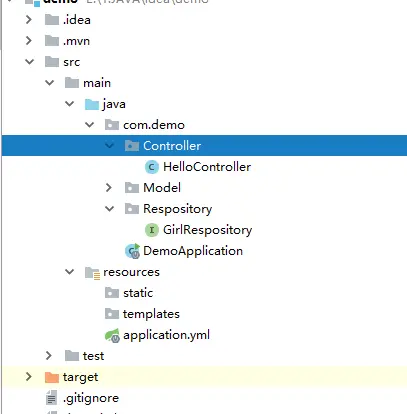
Task: Expand the .mvn folder chevron
Action: [x=29, y=41]
